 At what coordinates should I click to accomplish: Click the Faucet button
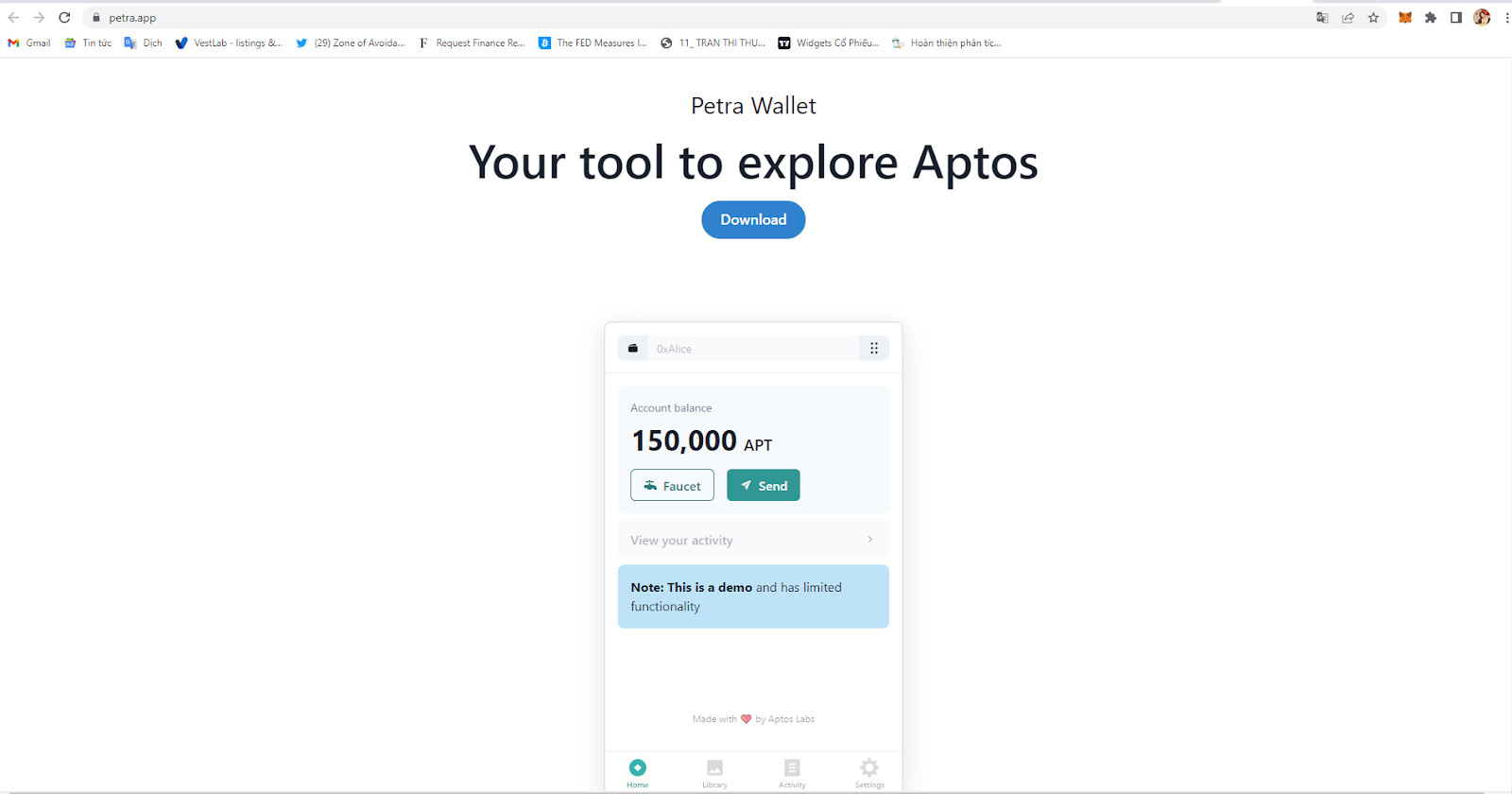672,486
